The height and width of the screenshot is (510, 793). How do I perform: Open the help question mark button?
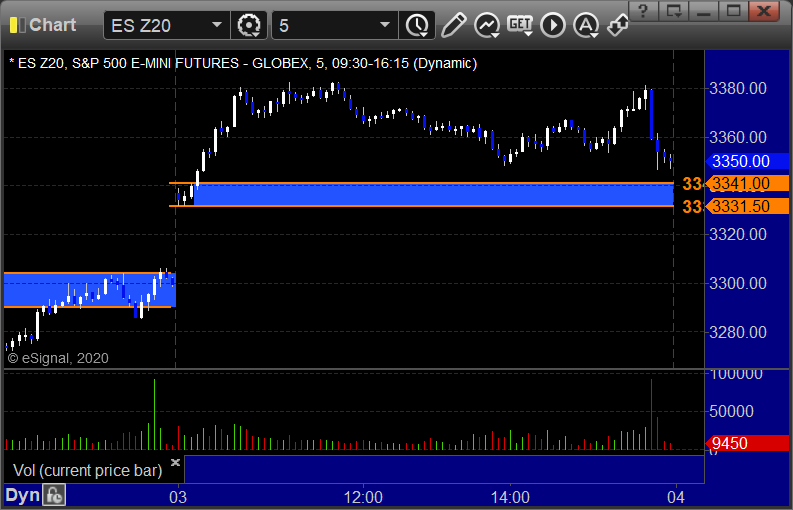tap(643, 11)
